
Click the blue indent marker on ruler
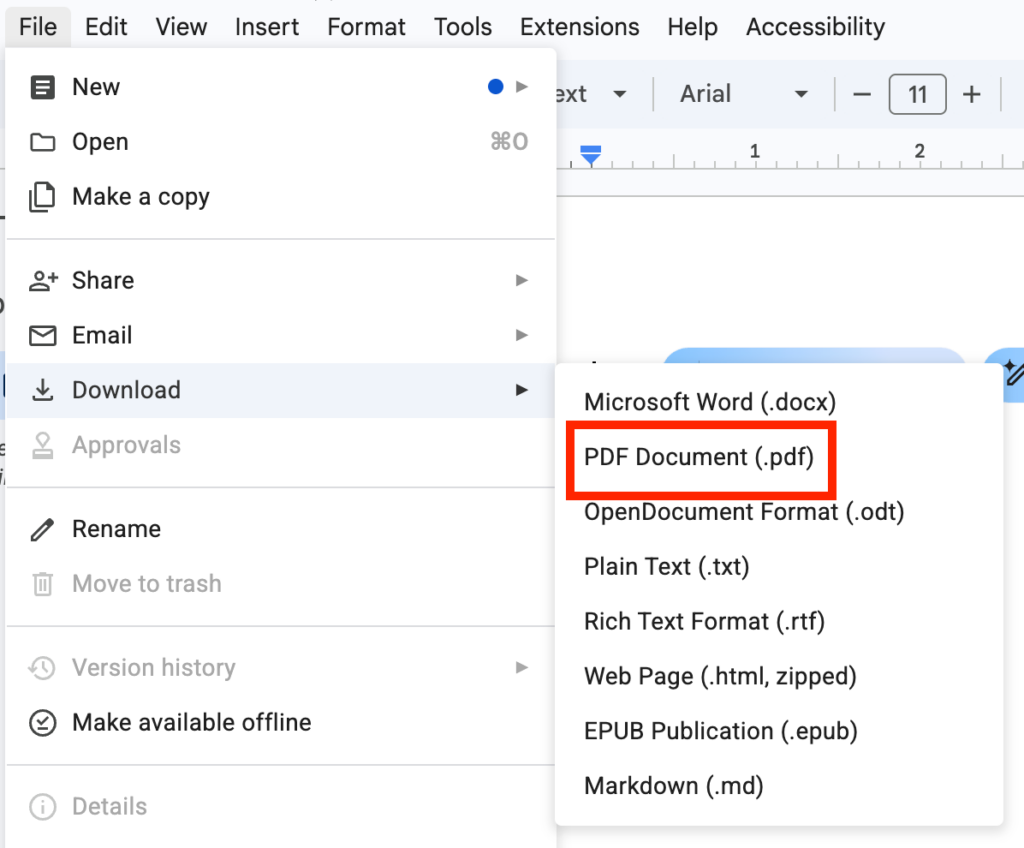point(590,155)
